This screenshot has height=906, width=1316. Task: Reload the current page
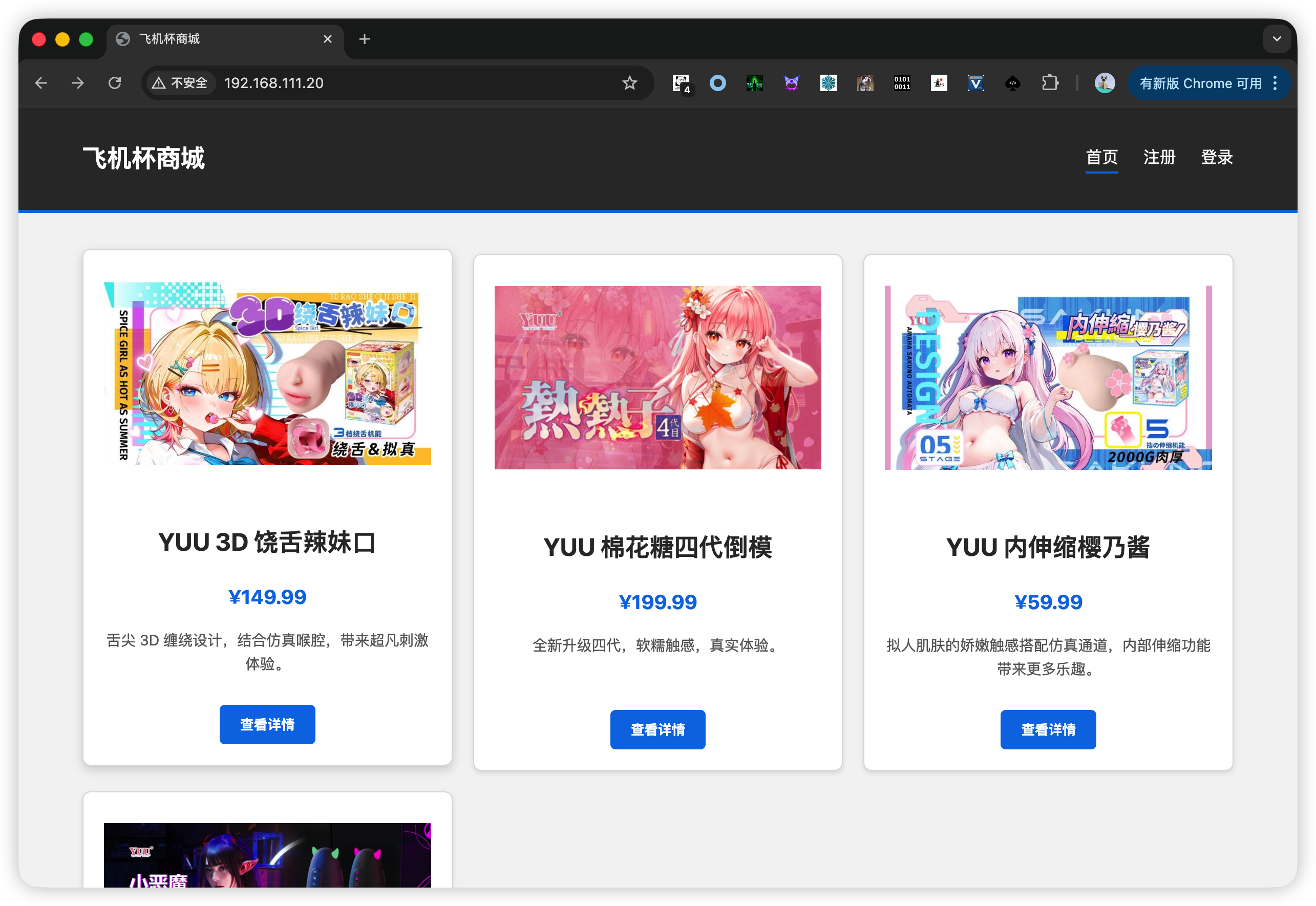(x=115, y=83)
